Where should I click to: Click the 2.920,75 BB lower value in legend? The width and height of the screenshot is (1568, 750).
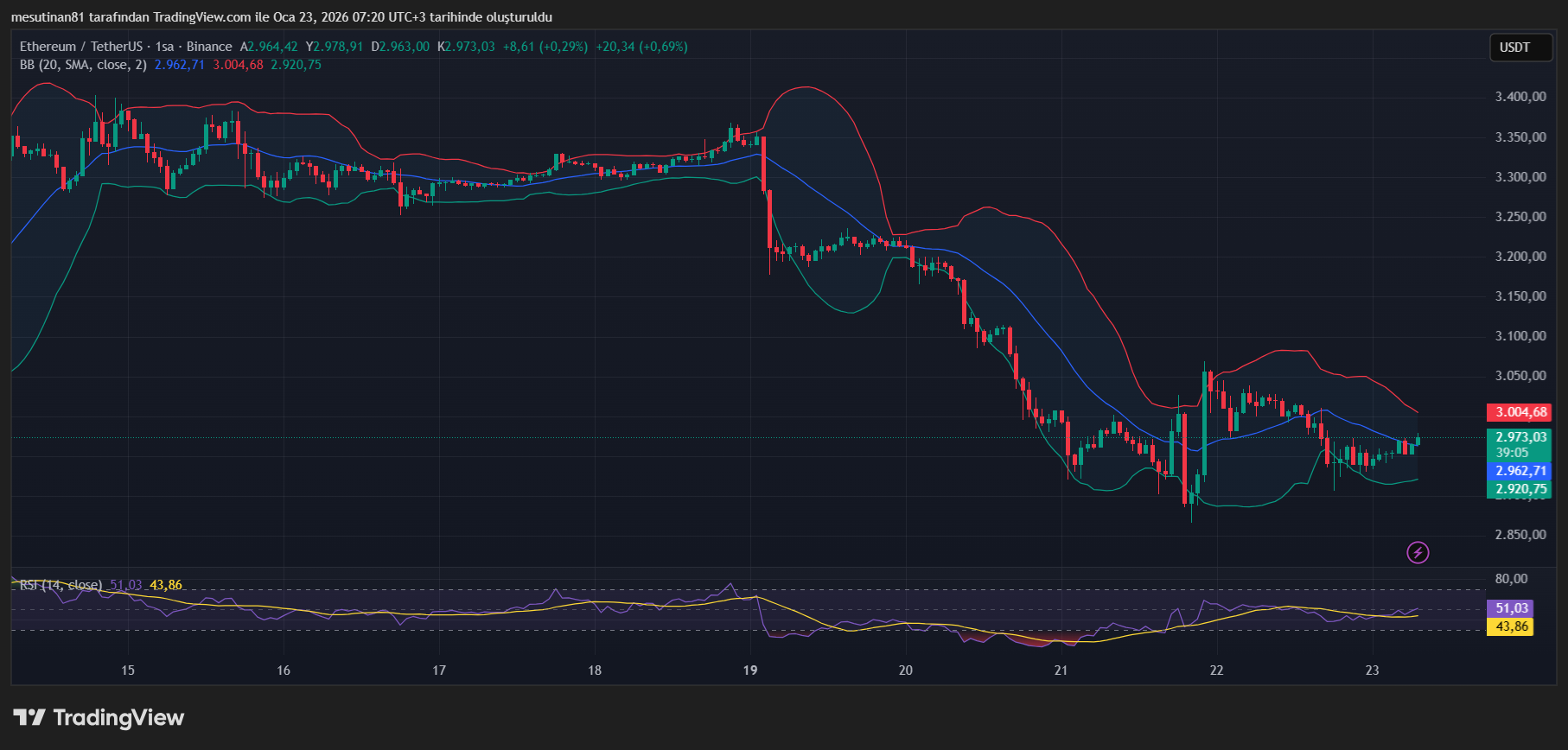(296, 65)
